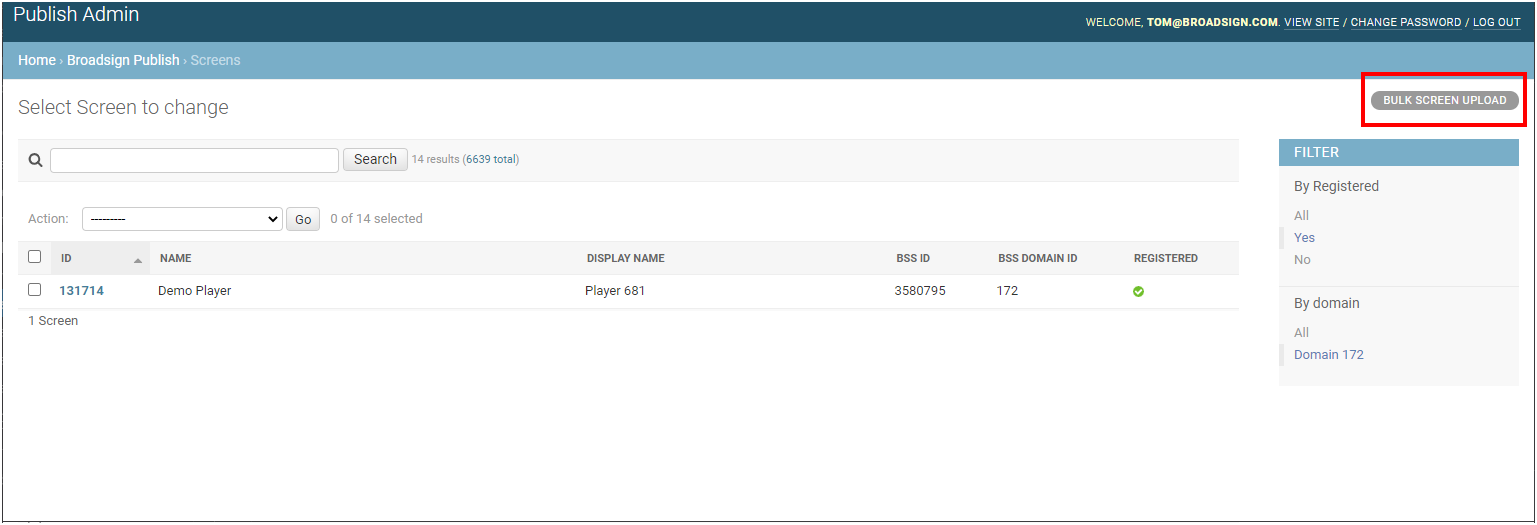Sort by Display Name column header
1537x525 pixels.
tap(625, 258)
